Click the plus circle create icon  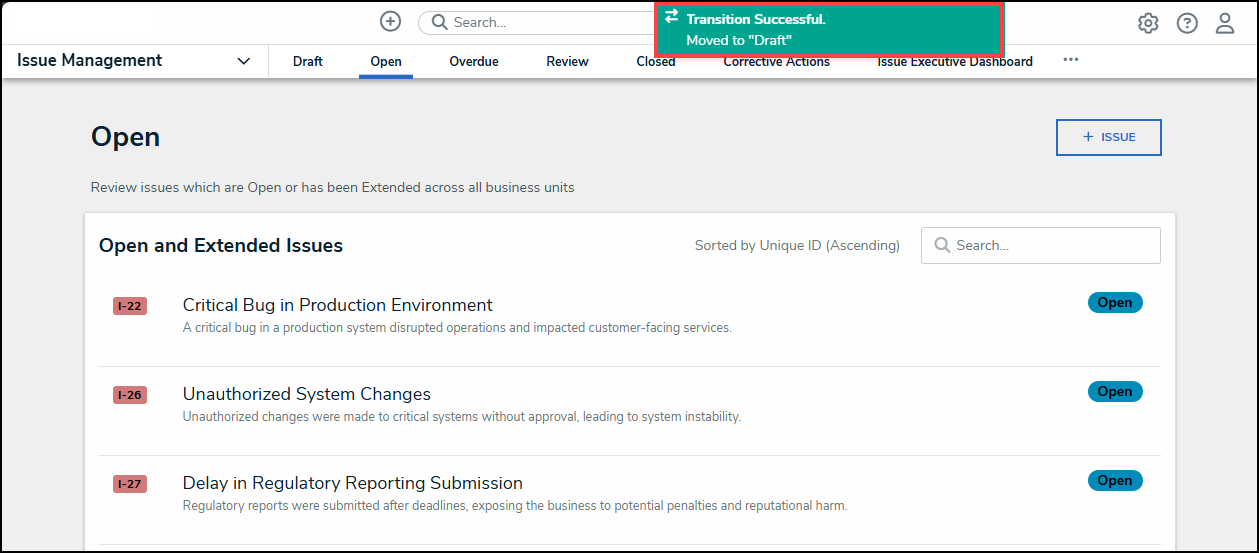[390, 21]
